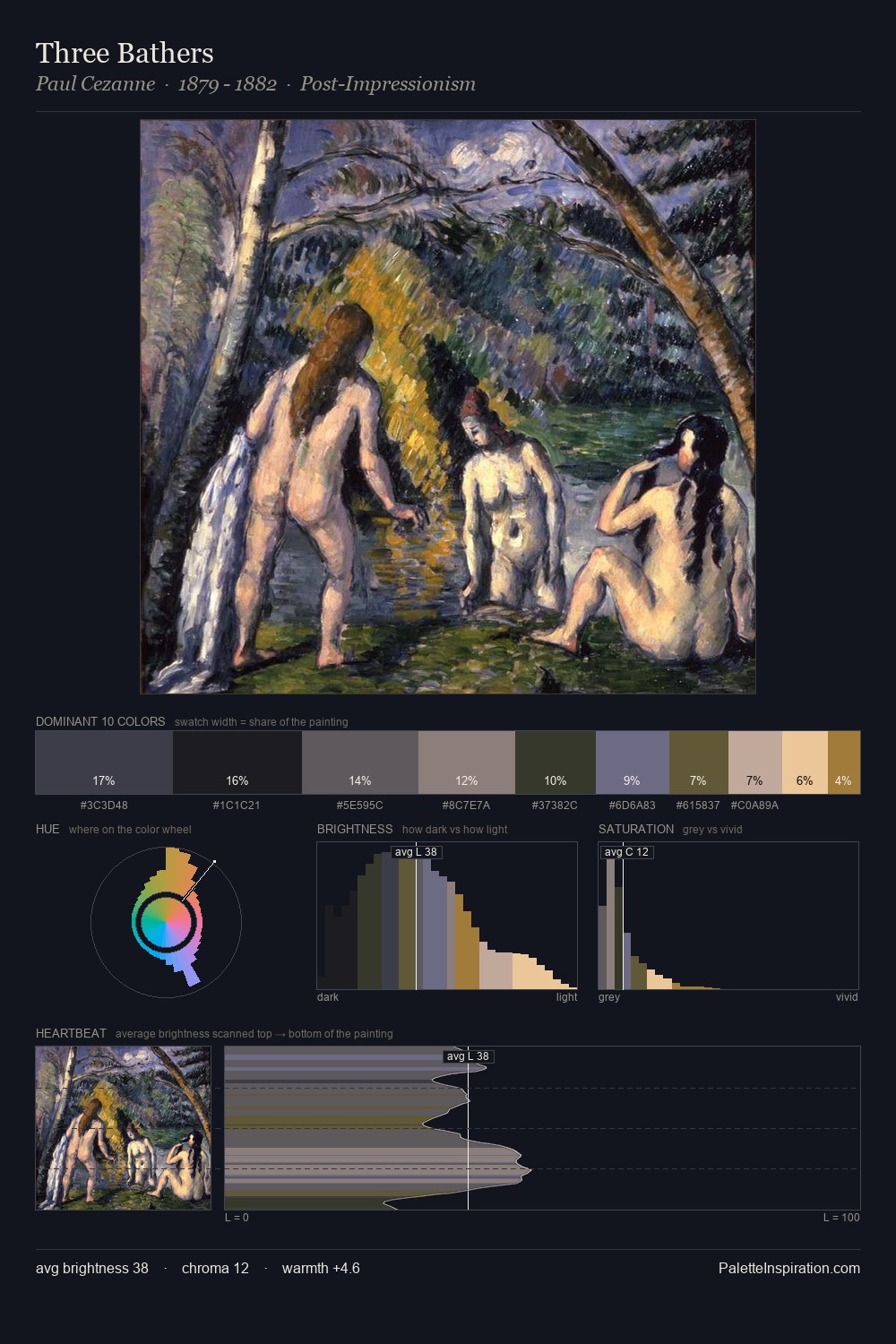Click the 'grey' saturation axis label
Viewport: 896px width, 1344px height.
pyautogui.click(x=609, y=997)
